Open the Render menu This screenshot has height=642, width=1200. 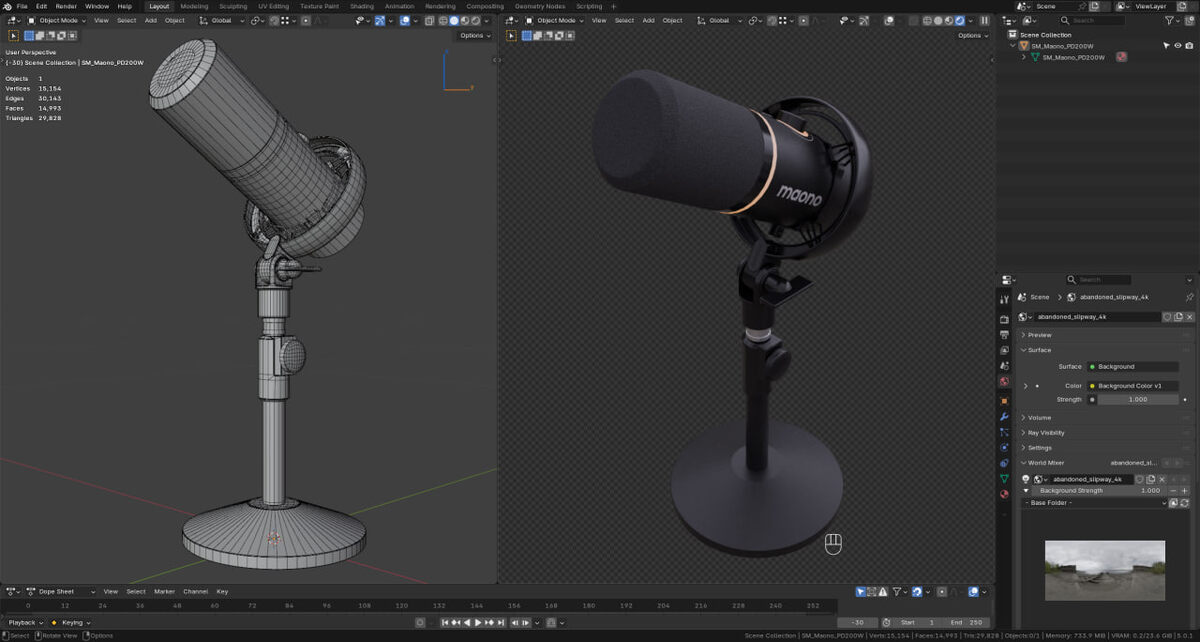coord(66,6)
